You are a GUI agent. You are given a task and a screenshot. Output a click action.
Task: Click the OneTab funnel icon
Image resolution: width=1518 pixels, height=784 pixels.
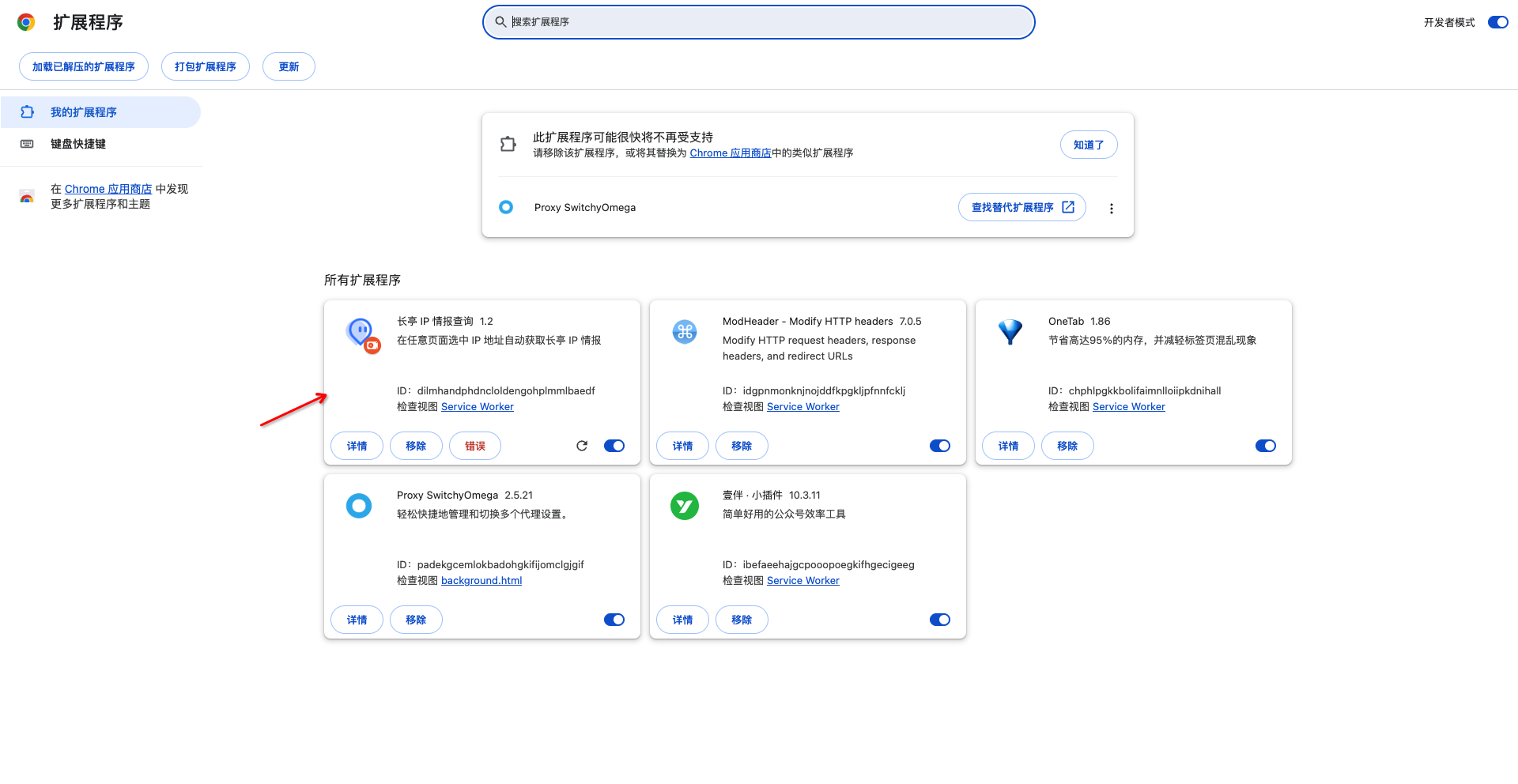(x=1010, y=332)
